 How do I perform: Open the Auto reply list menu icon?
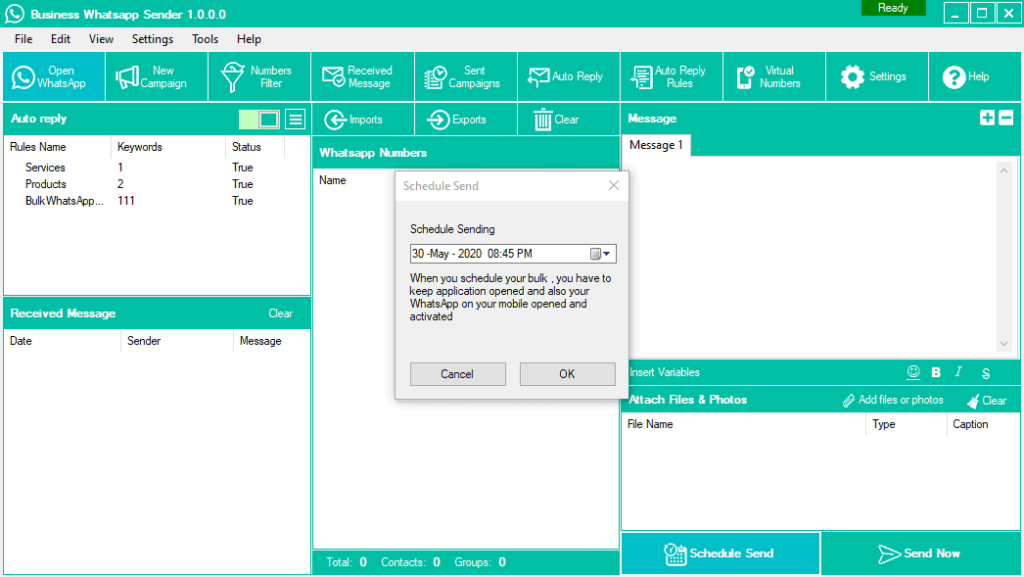(295, 120)
